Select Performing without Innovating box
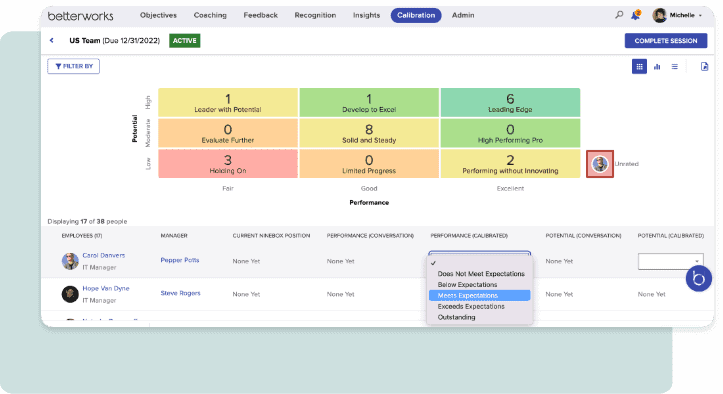 510,163
